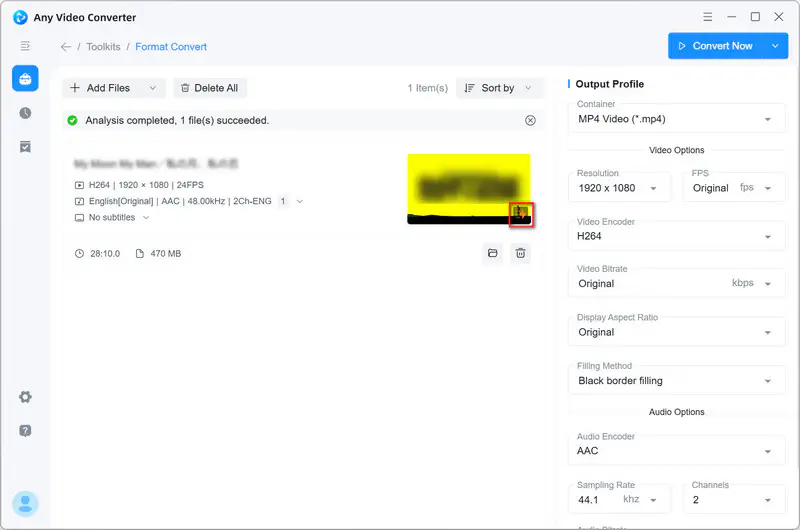Click the Output Profile heading

(x=610, y=84)
